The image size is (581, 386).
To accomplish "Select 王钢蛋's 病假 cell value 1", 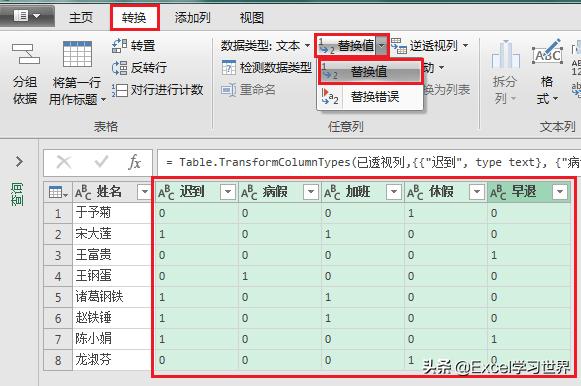I will coord(280,276).
